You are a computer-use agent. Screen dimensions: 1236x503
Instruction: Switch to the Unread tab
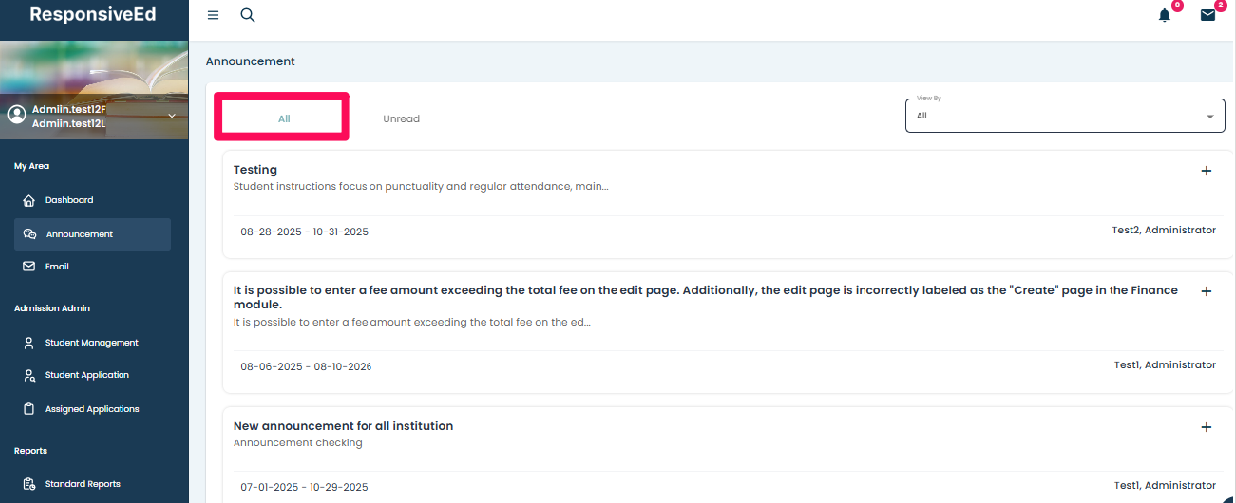coord(401,119)
